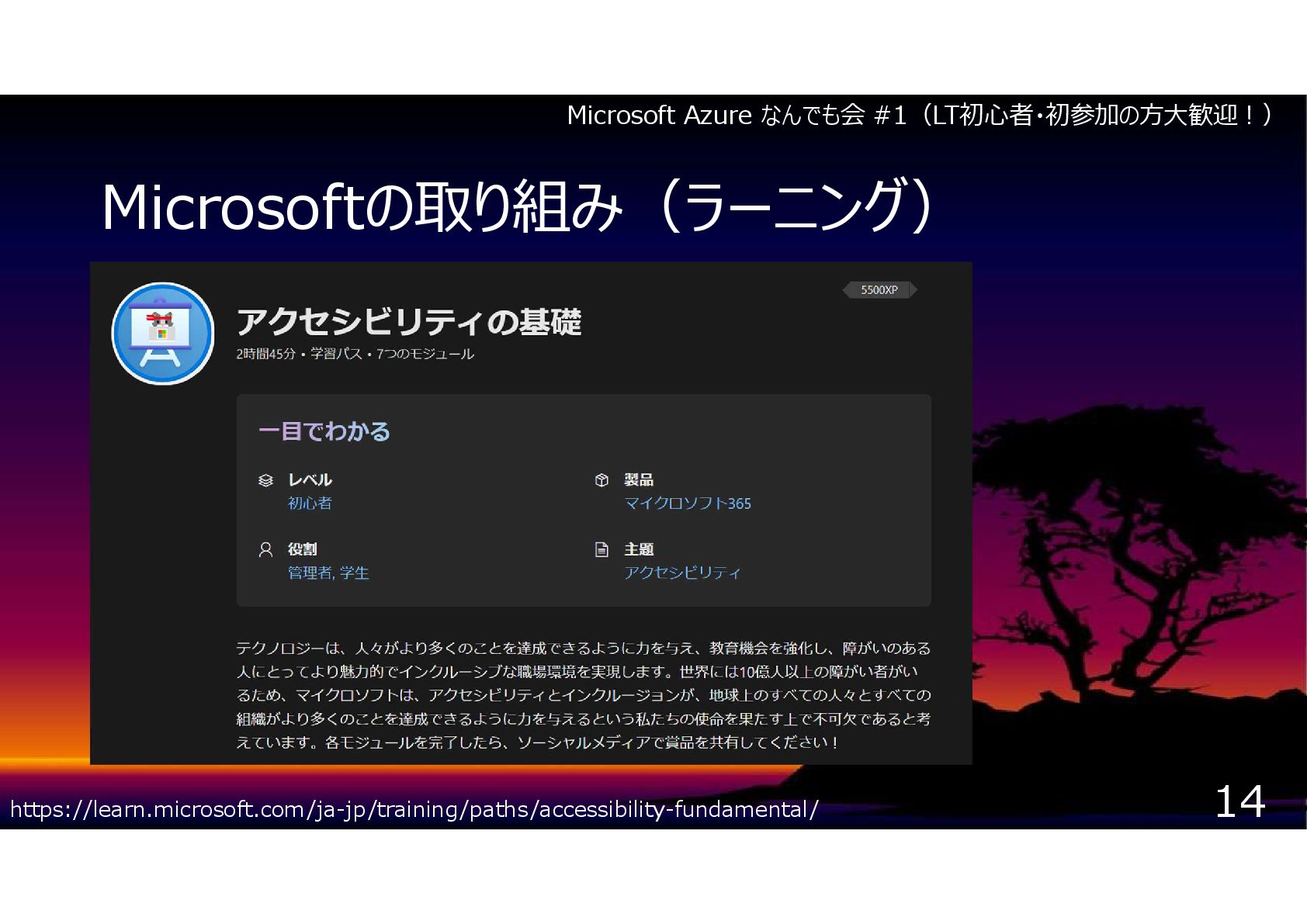Click the アクセシビリティの基礎 heading

point(409,322)
